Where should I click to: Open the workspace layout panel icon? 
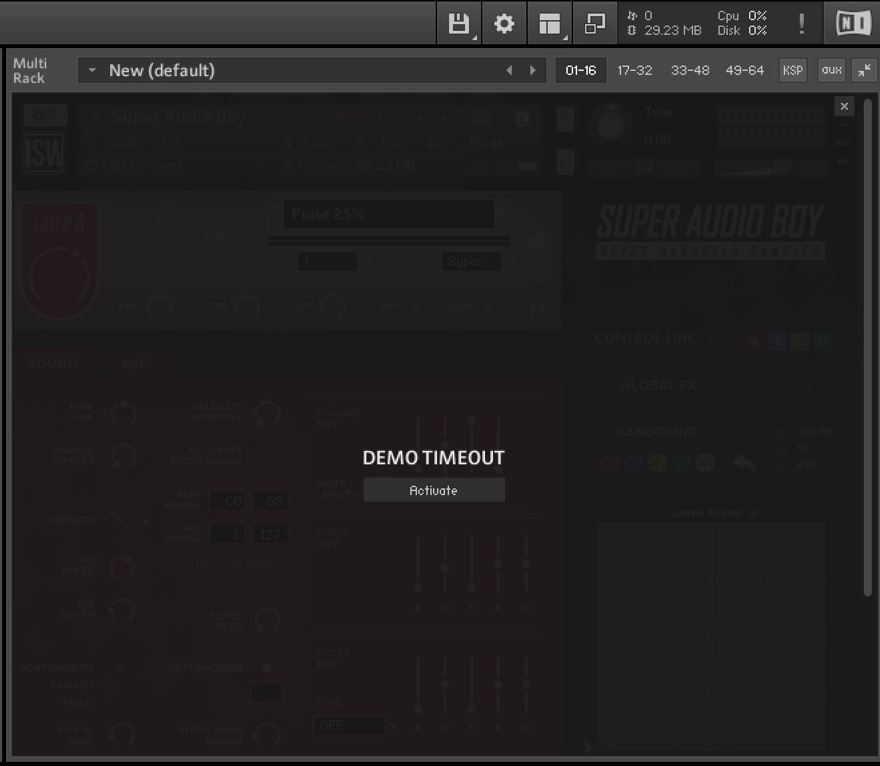[550, 24]
